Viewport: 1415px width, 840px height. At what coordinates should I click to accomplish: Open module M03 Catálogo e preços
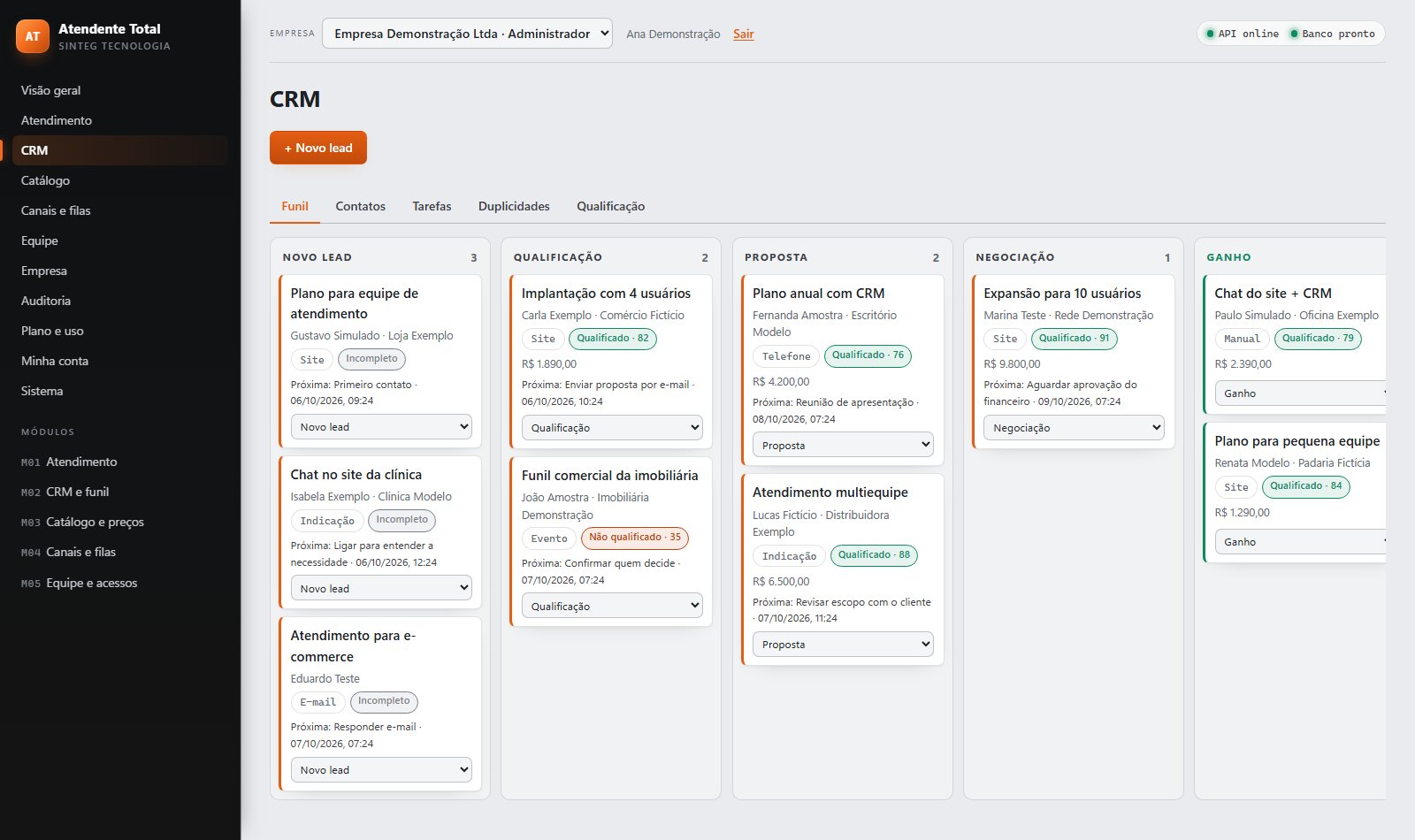tap(120, 522)
